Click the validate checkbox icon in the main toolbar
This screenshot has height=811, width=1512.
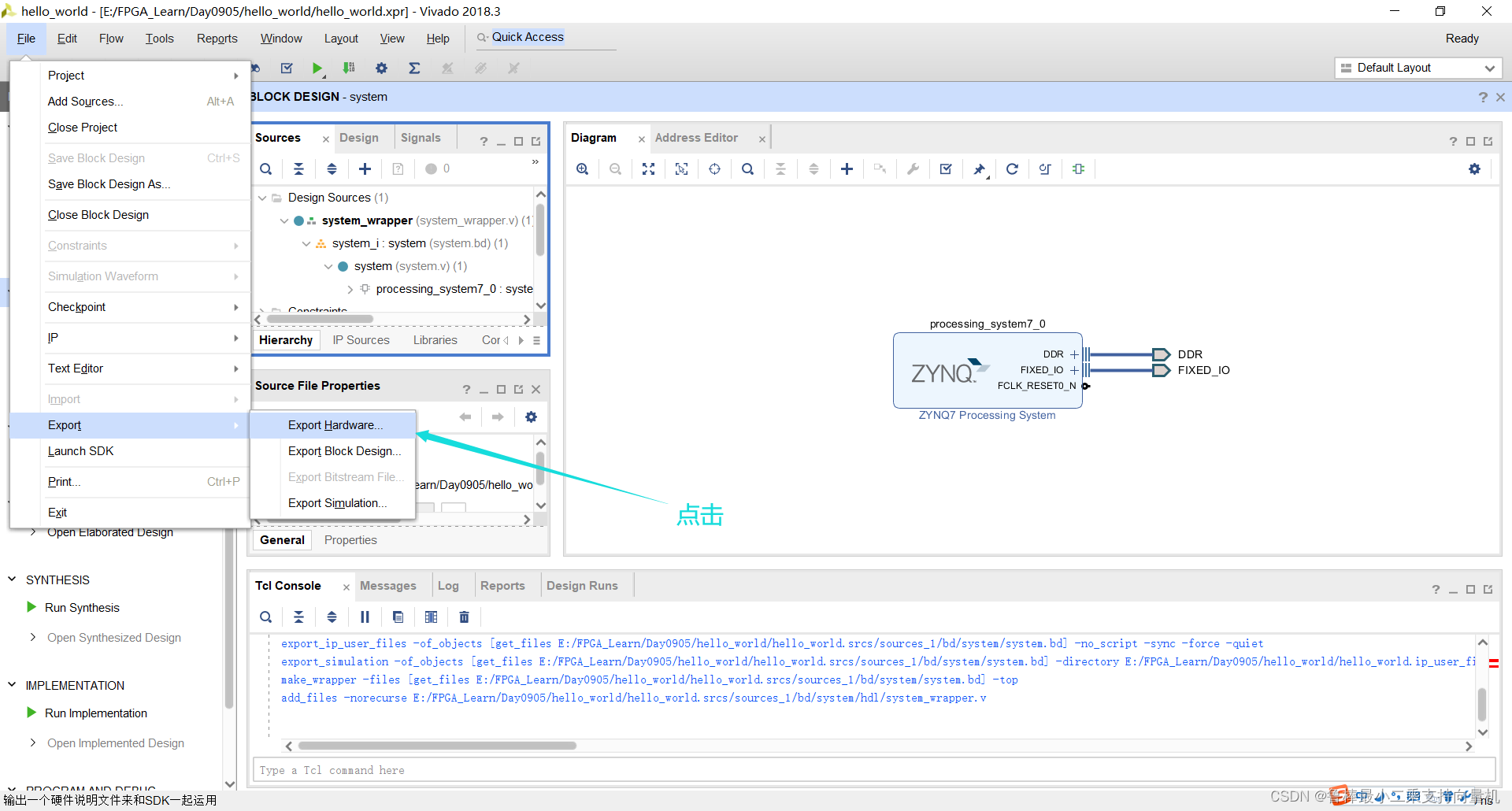287,69
